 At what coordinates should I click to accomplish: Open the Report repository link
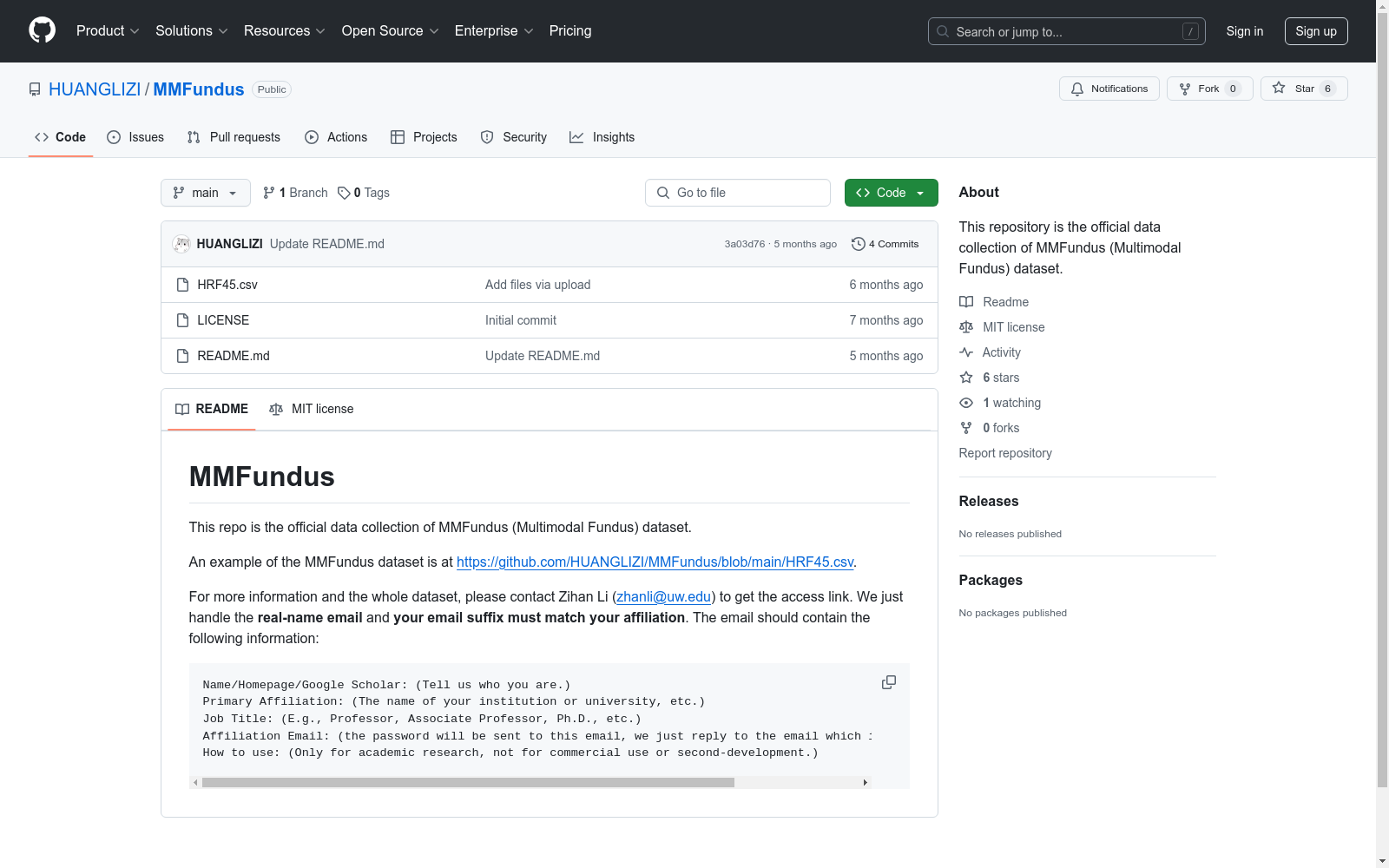pyautogui.click(x=1005, y=453)
